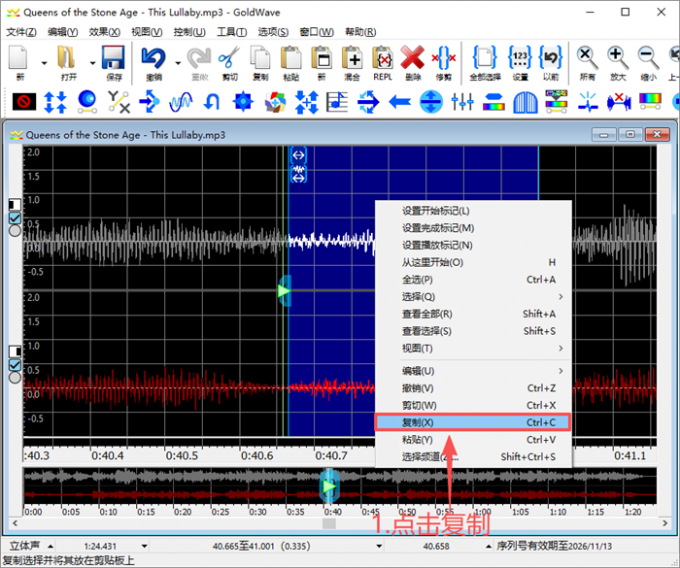Choose 剪切(W) in the context menu
Viewport: 680px width, 568px height.
tap(473, 405)
